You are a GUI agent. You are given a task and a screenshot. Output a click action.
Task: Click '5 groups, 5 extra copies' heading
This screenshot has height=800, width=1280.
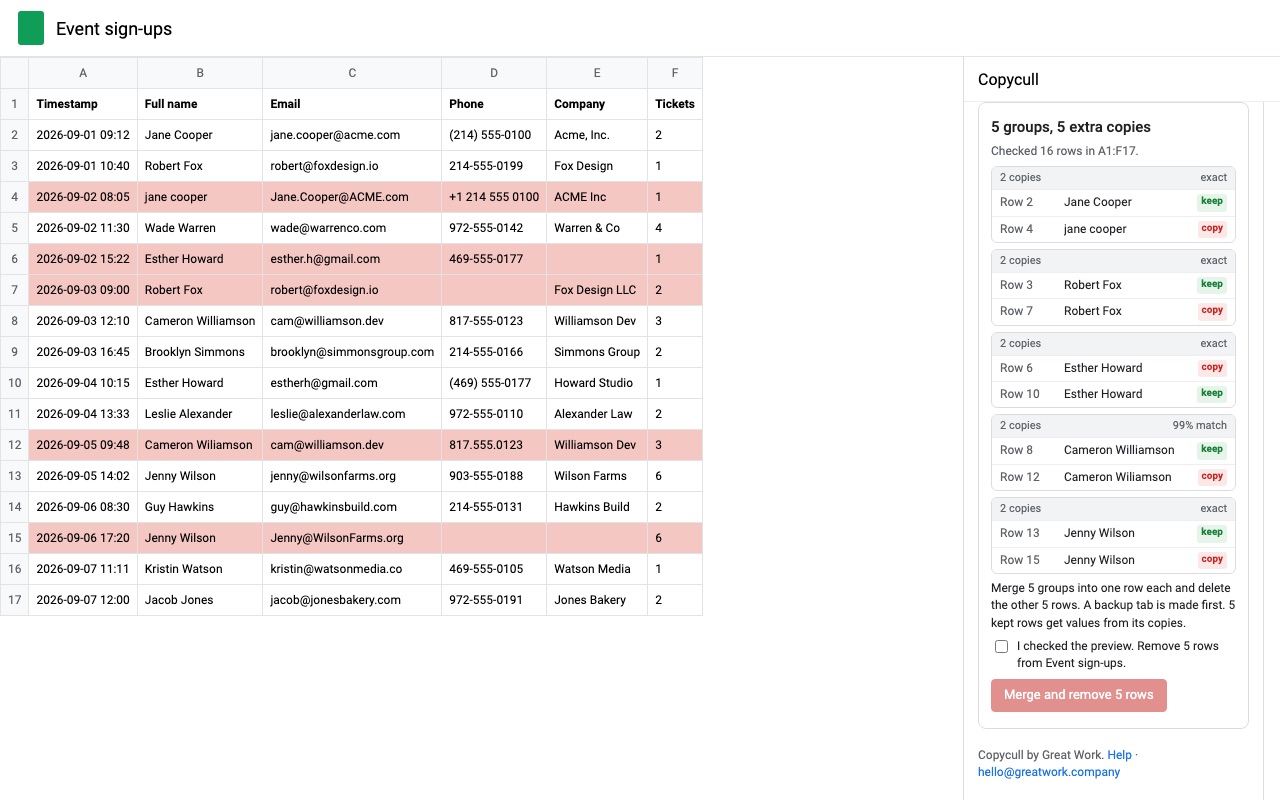pyautogui.click(x=1071, y=127)
